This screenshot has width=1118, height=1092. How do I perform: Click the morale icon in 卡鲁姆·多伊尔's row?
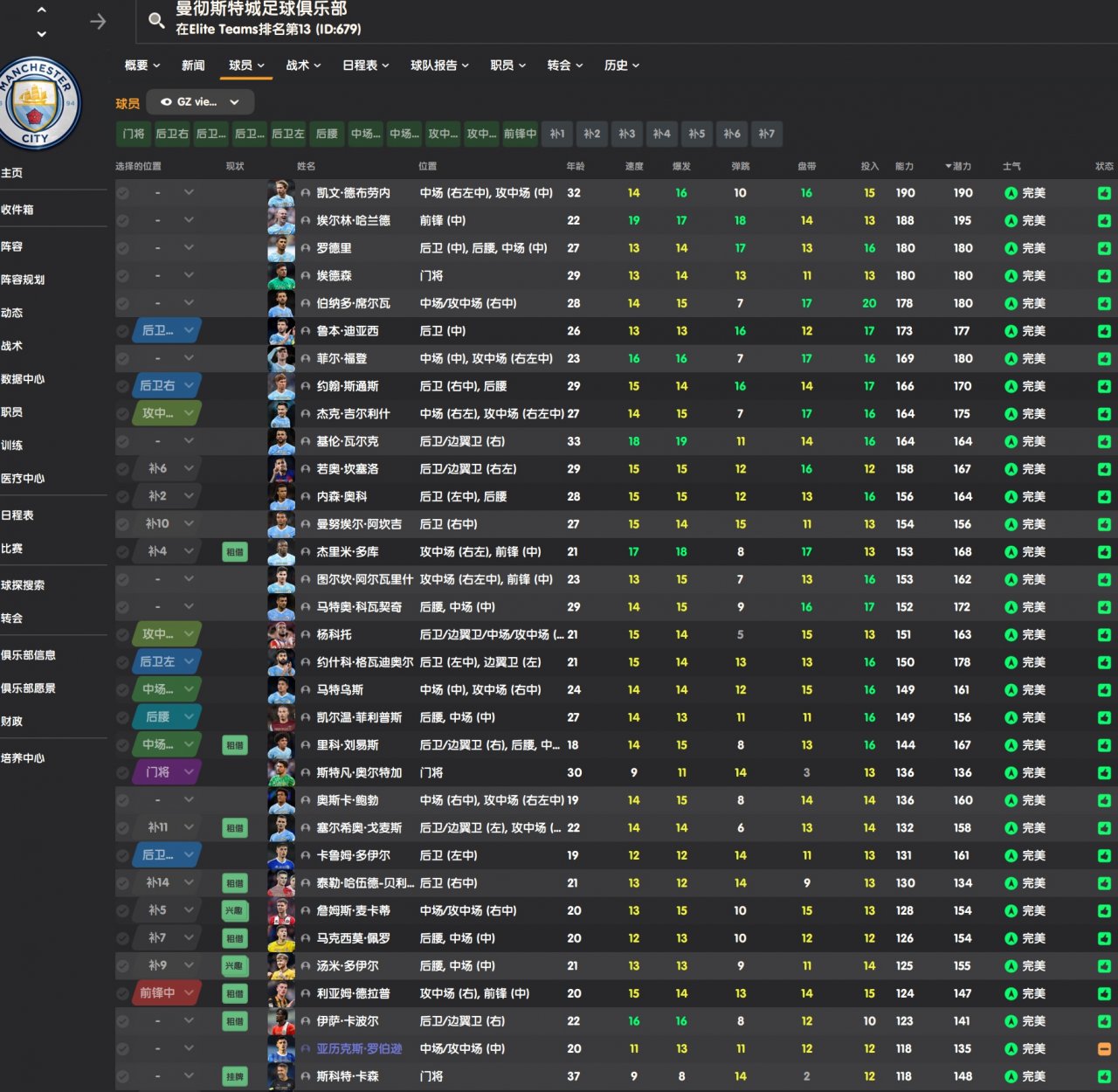[1011, 856]
